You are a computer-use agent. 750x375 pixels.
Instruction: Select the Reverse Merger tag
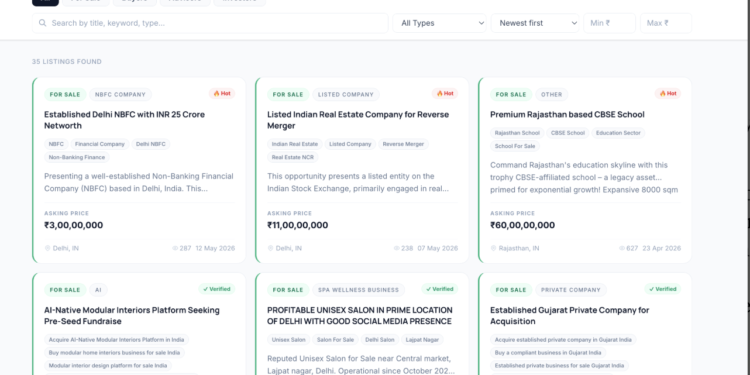(x=403, y=144)
